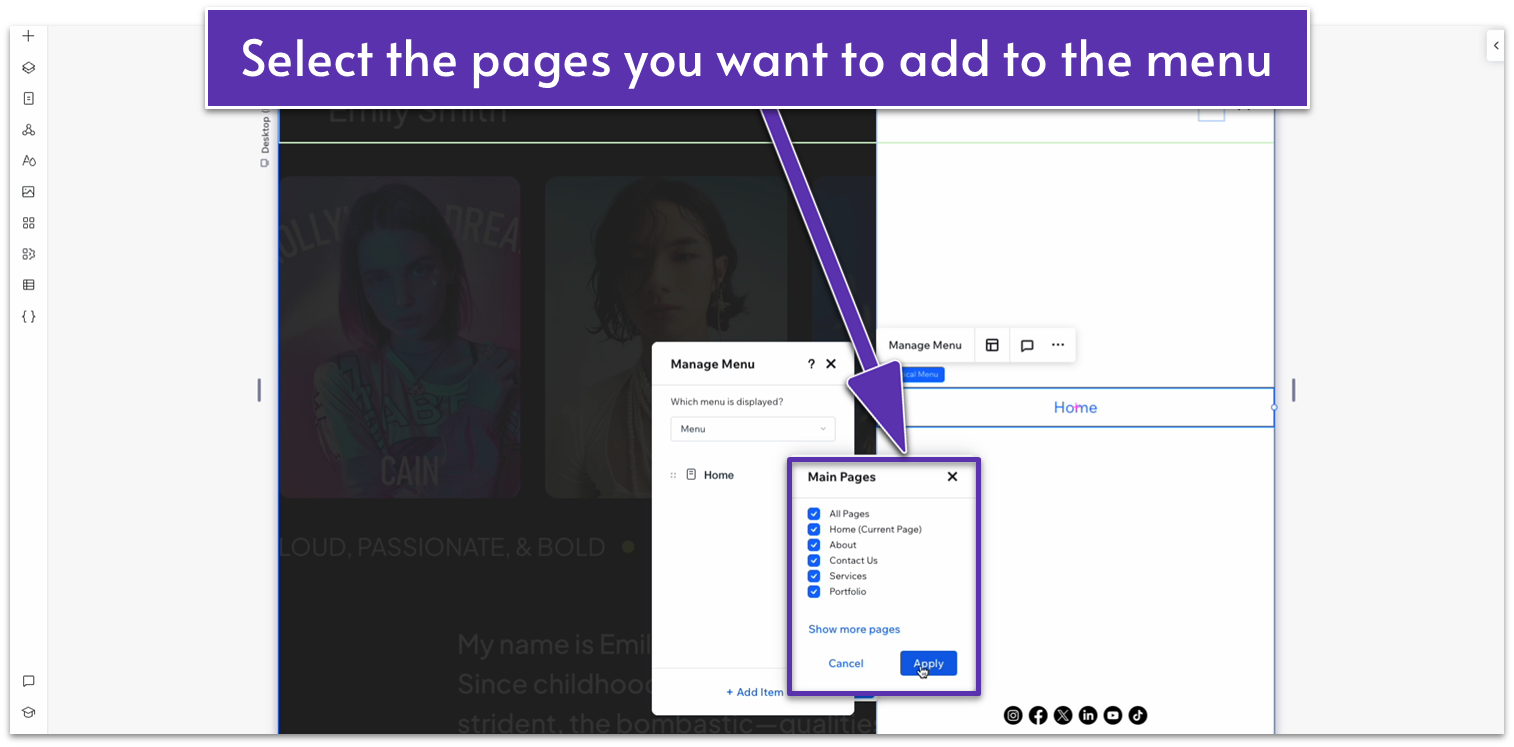Screen dimensions: 1514x747
Task: Click the Cancel button
Action: (x=846, y=663)
